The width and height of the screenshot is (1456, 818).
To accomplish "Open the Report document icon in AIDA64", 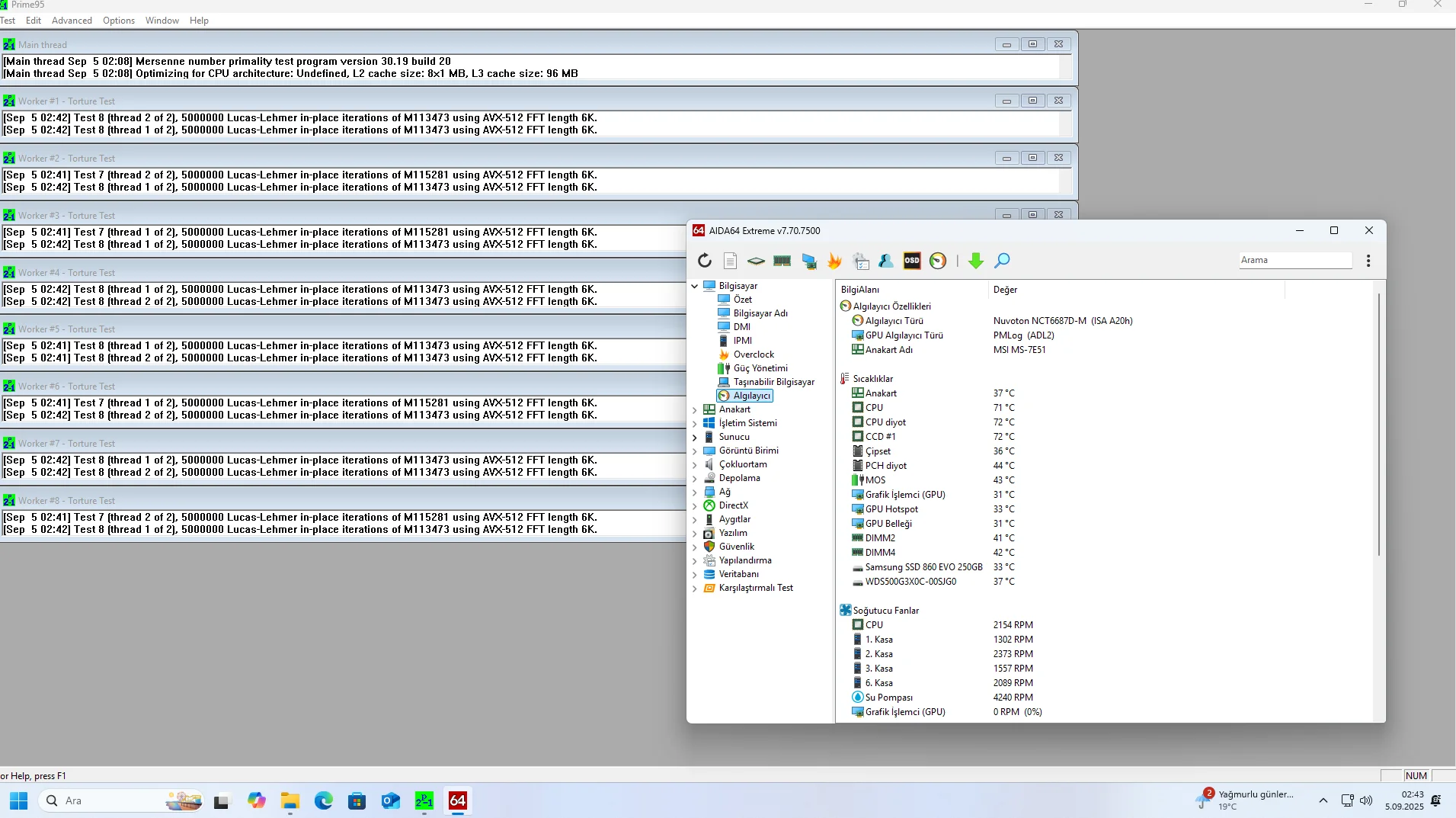I will (x=730, y=261).
